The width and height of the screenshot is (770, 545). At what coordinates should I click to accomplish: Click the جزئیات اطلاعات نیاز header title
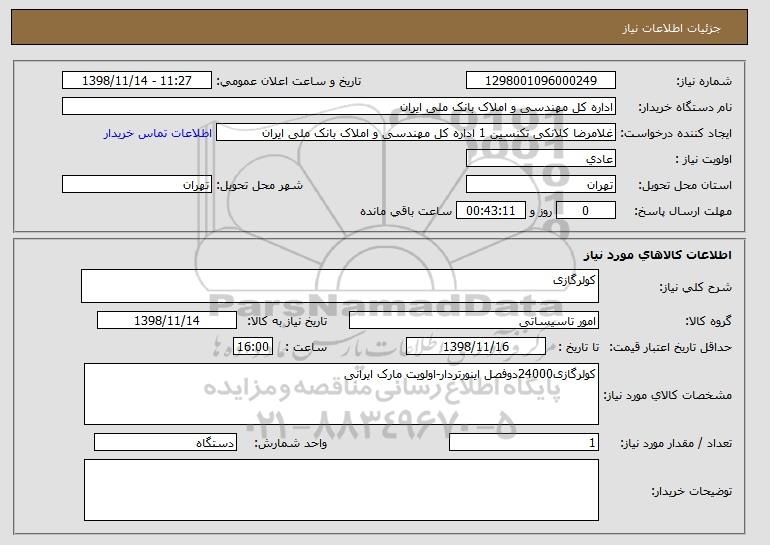click(x=671, y=28)
